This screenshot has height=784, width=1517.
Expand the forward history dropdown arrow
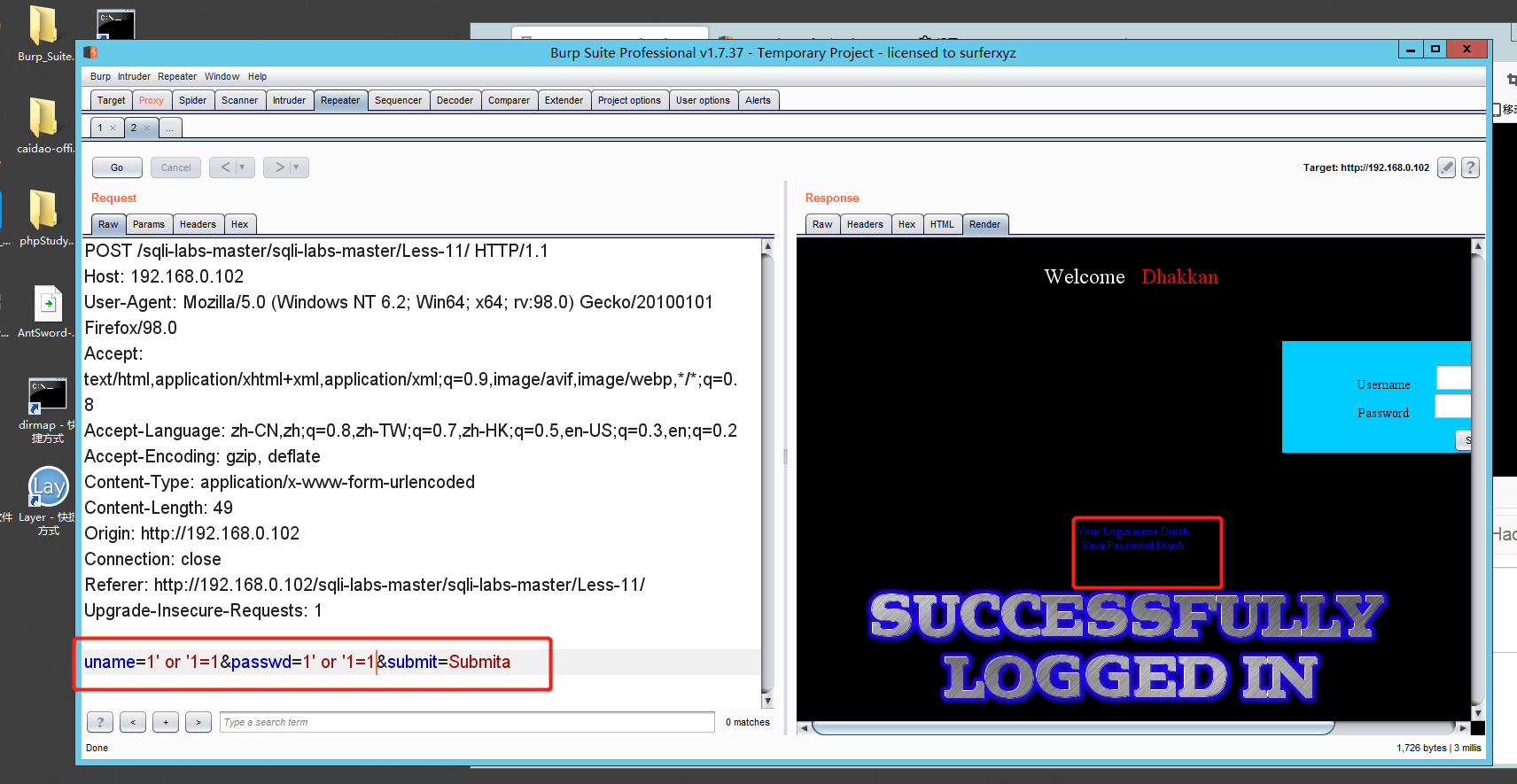pyautogui.click(x=297, y=167)
